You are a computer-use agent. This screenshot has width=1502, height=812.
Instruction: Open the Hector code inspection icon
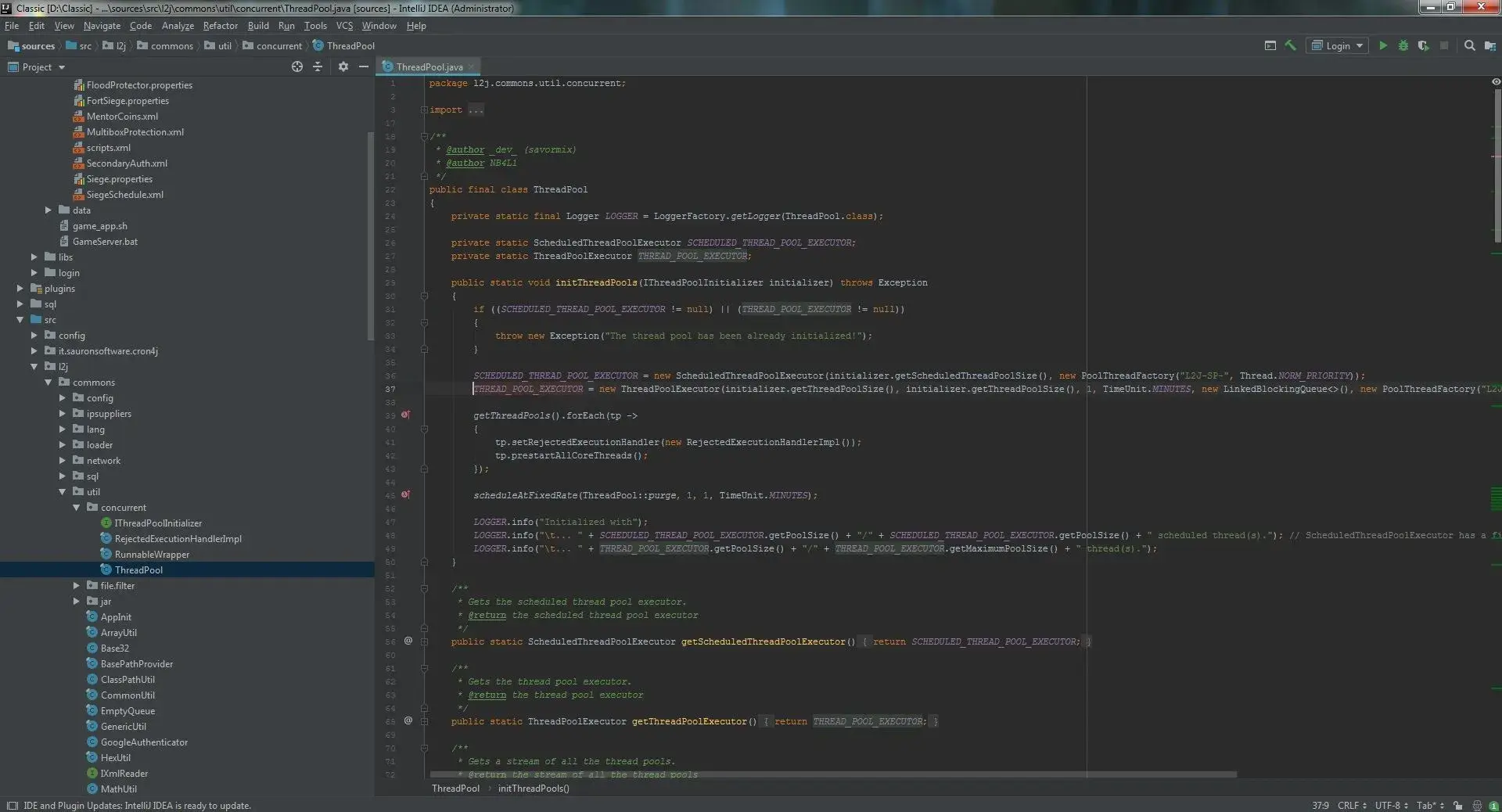pyautogui.click(x=1477, y=805)
